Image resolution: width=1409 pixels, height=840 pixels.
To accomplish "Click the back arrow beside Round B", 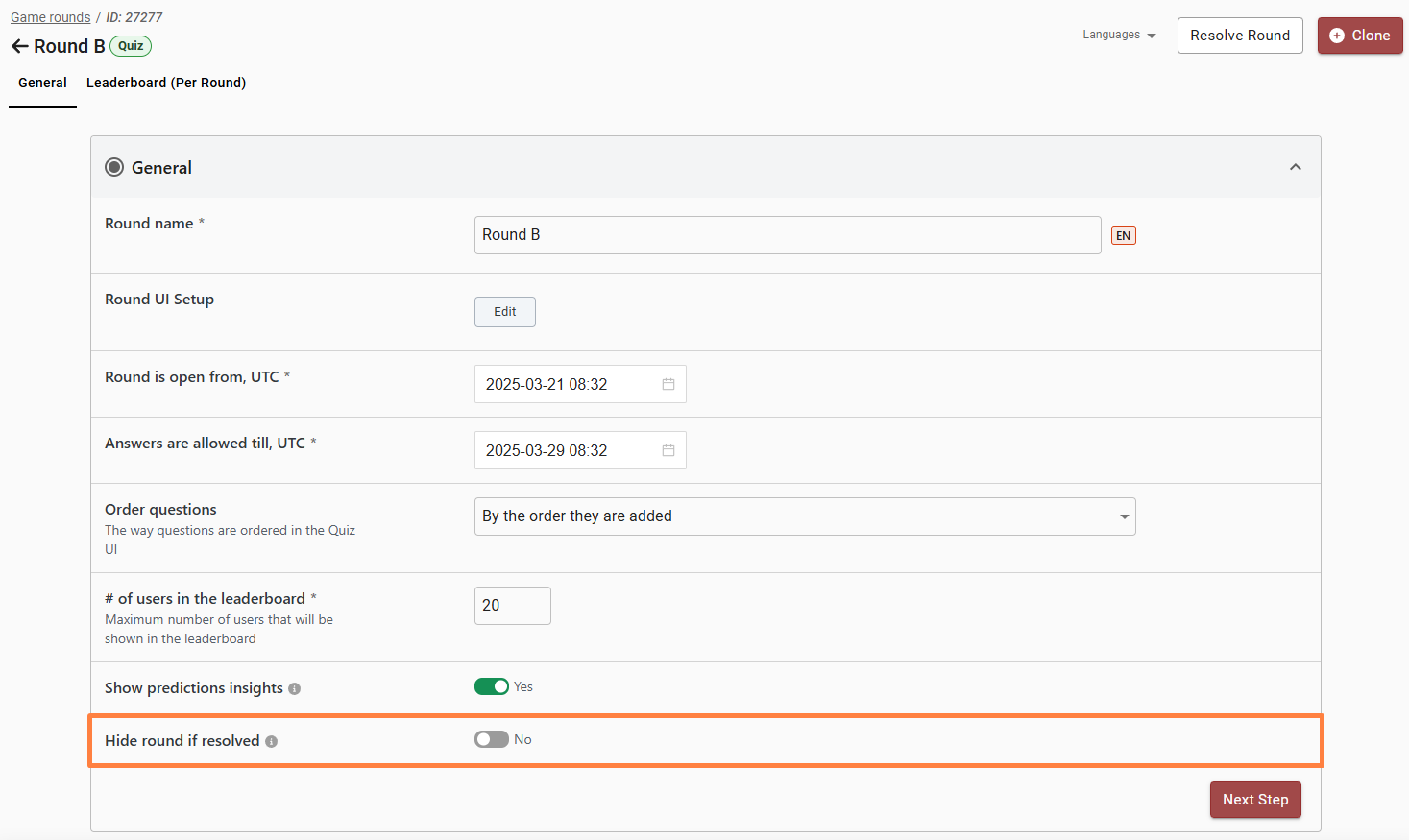I will pos(19,46).
